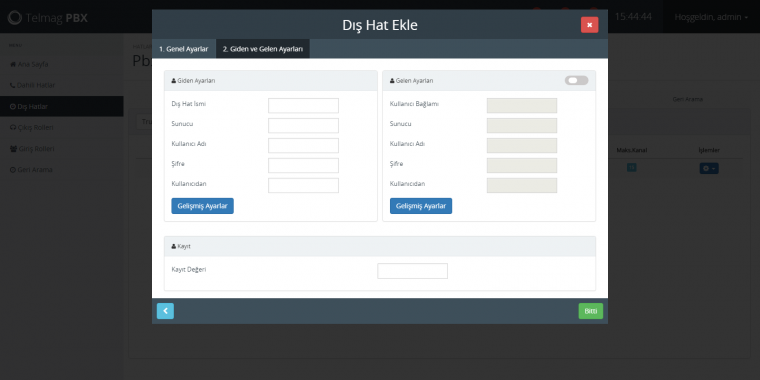Click Sunucu field under Gelen Ayarları
Screen dimensions: 760x380
[522, 126]
